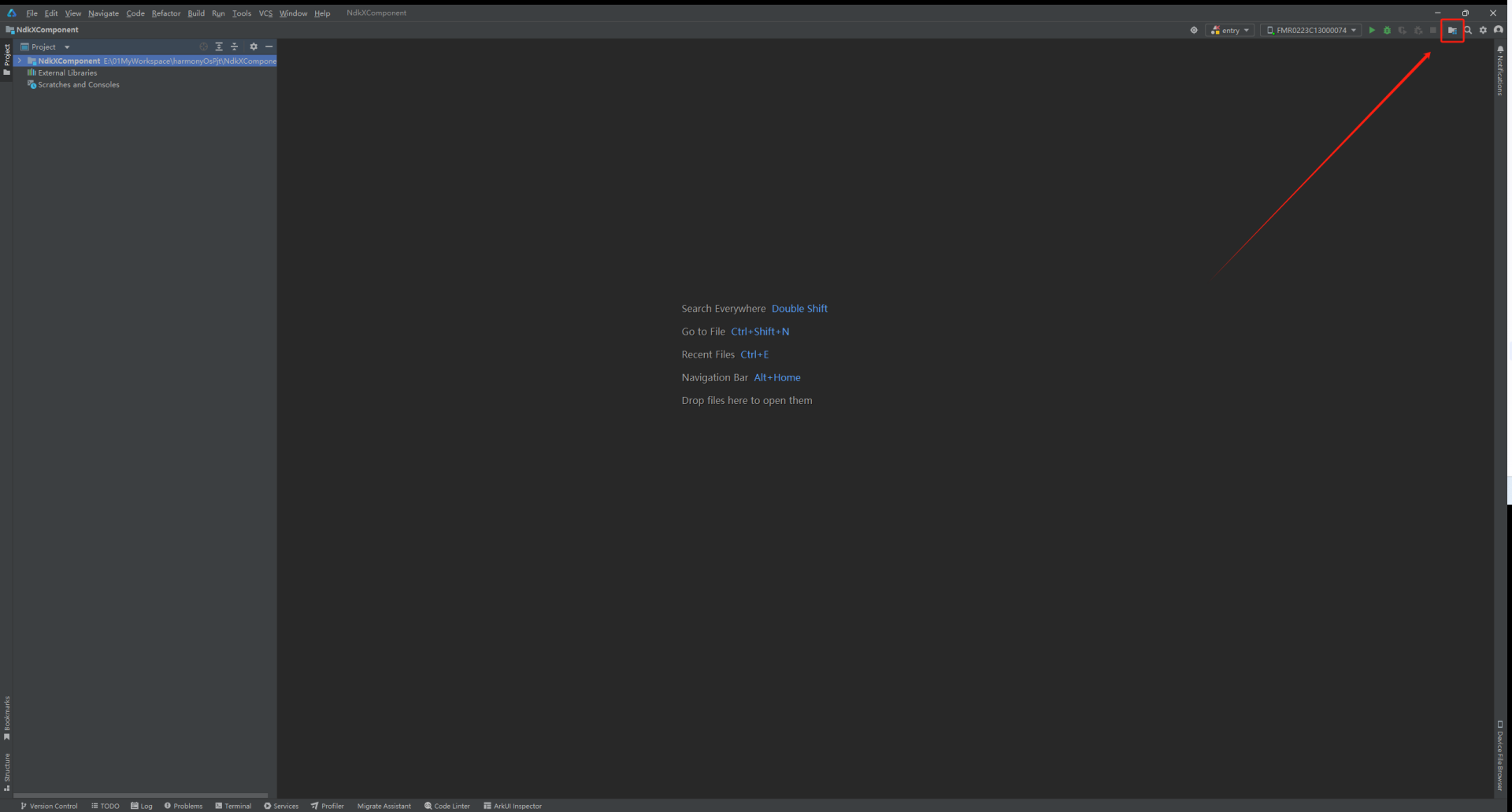
Task: Open the highlighted Device Manager folder icon
Action: pyautogui.click(x=1452, y=30)
